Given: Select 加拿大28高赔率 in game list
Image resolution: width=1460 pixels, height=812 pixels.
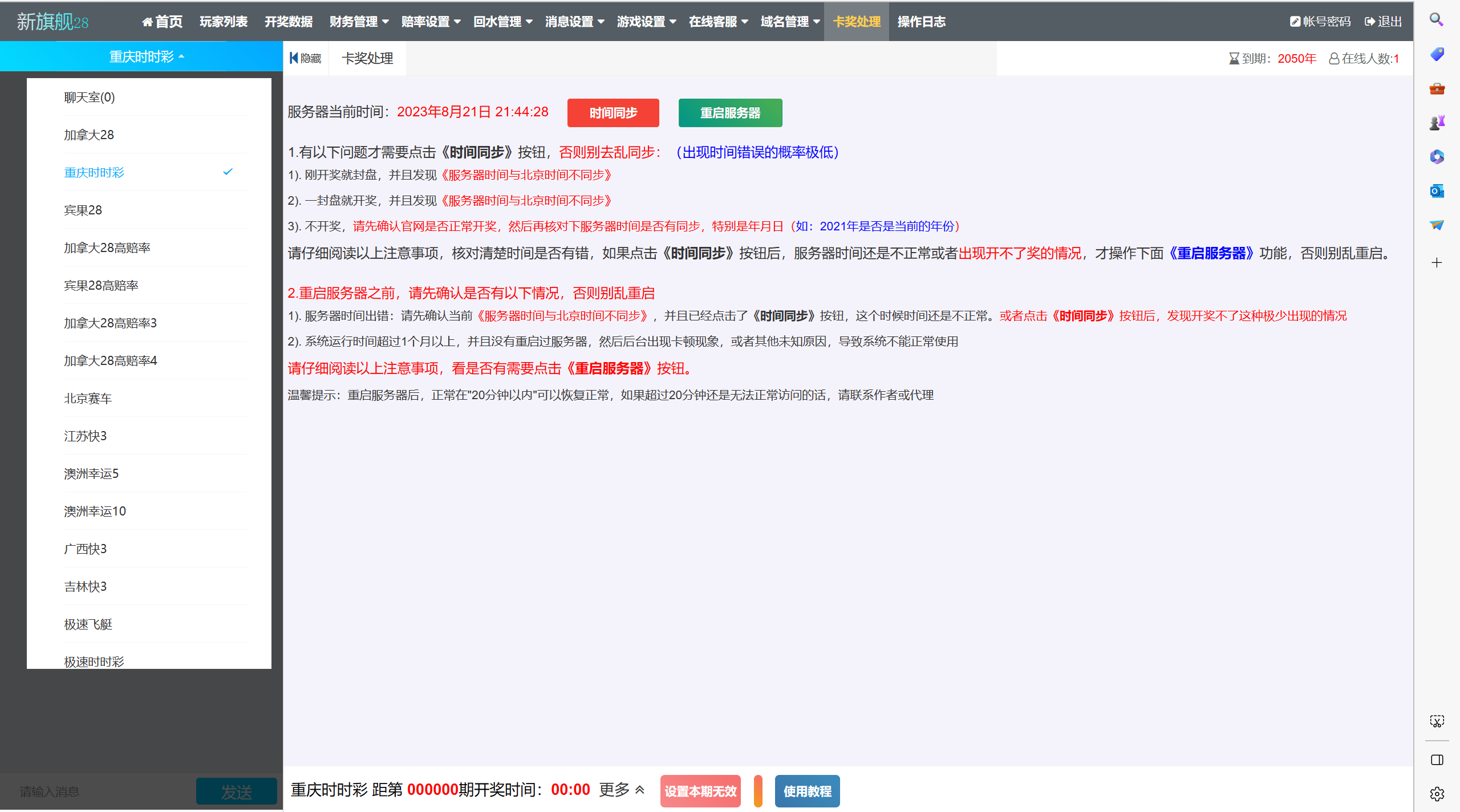Looking at the screenshot, I should click(x=155, y=248).
